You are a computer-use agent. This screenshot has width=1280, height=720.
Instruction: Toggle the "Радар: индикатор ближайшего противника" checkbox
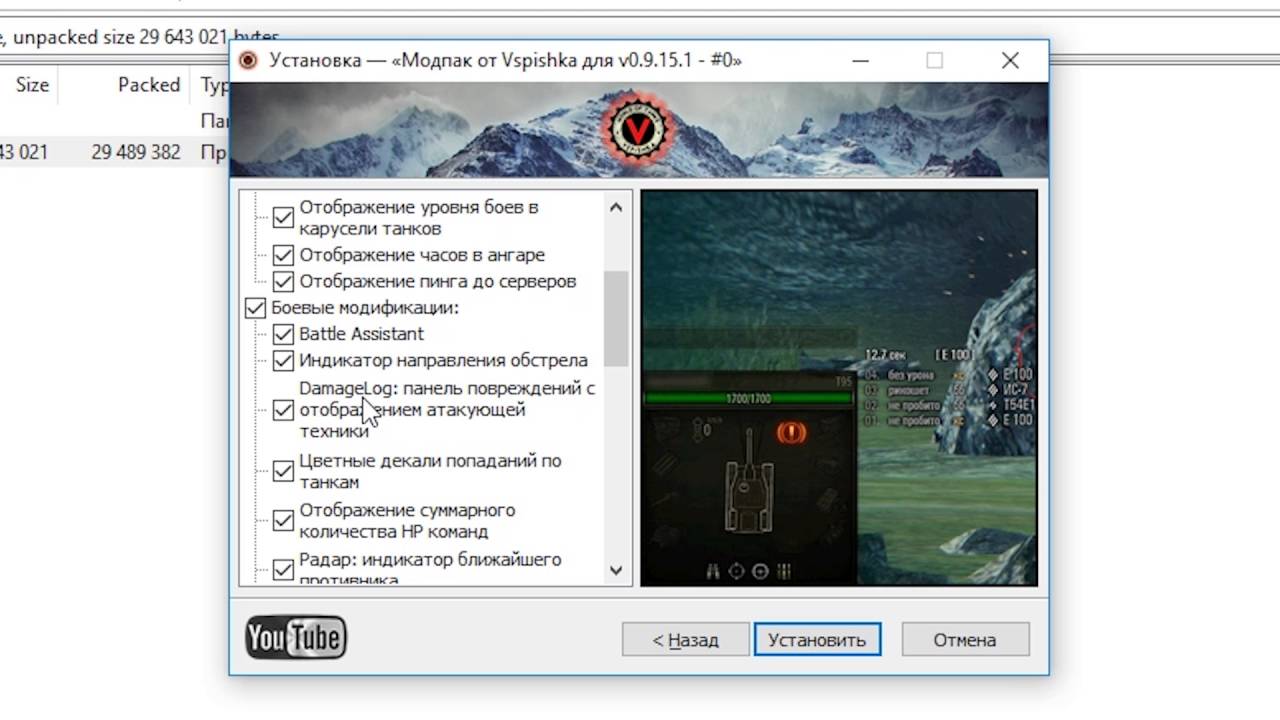[x=283, y=569]
